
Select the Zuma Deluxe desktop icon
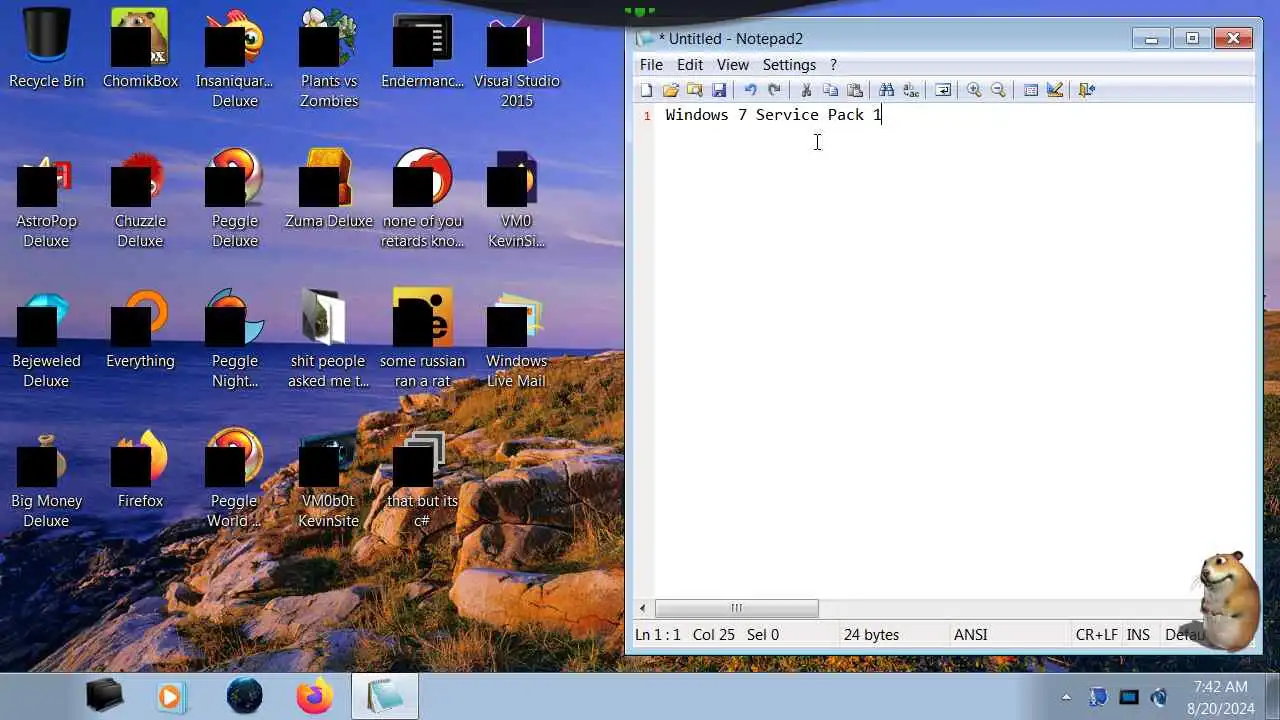click(x=329, y=190)
